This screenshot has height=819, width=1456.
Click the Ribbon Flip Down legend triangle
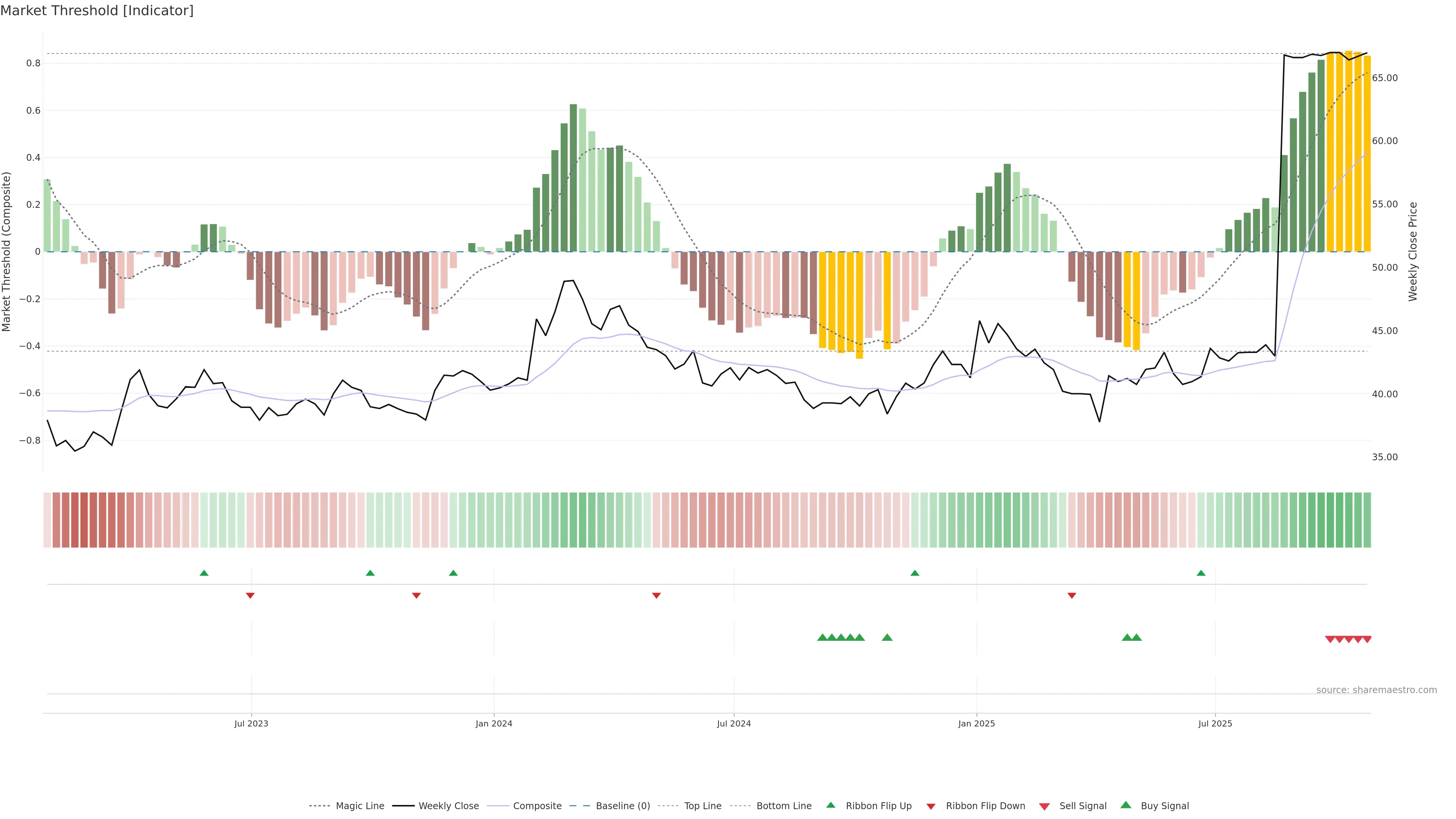(x=931, y=806)
